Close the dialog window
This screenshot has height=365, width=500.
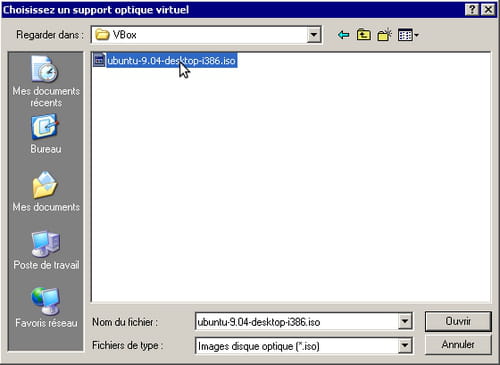(488, 10)
